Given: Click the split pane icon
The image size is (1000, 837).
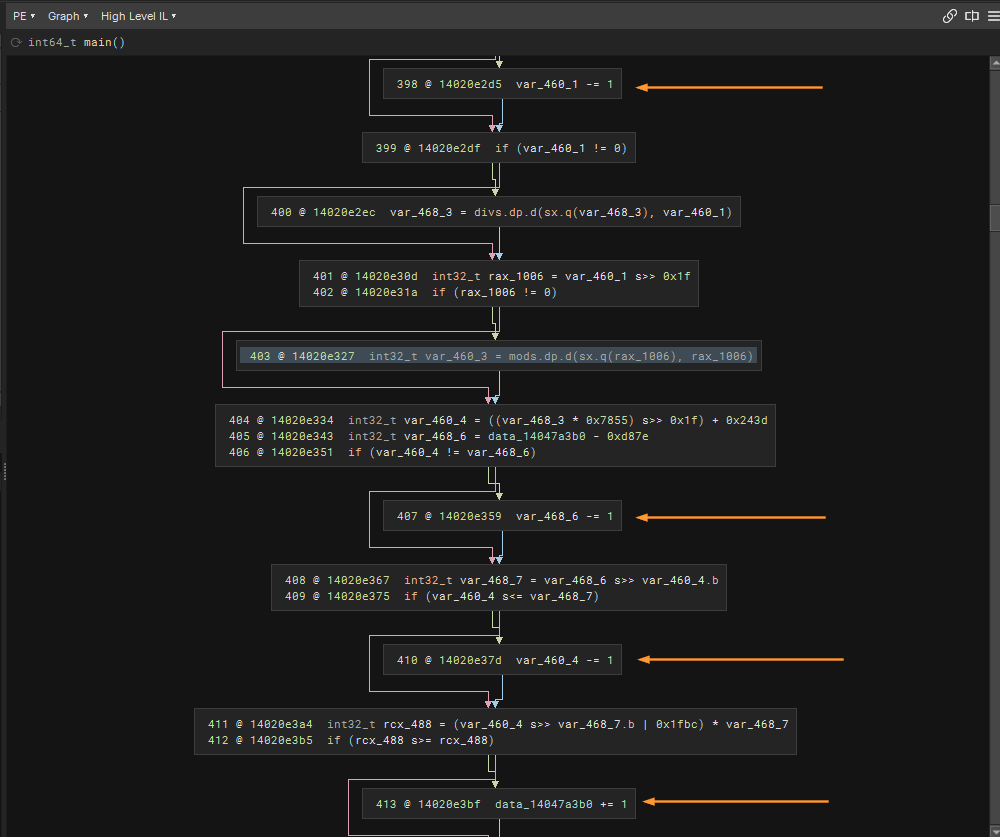Looking at the screenshot, I should pos(971,16).
